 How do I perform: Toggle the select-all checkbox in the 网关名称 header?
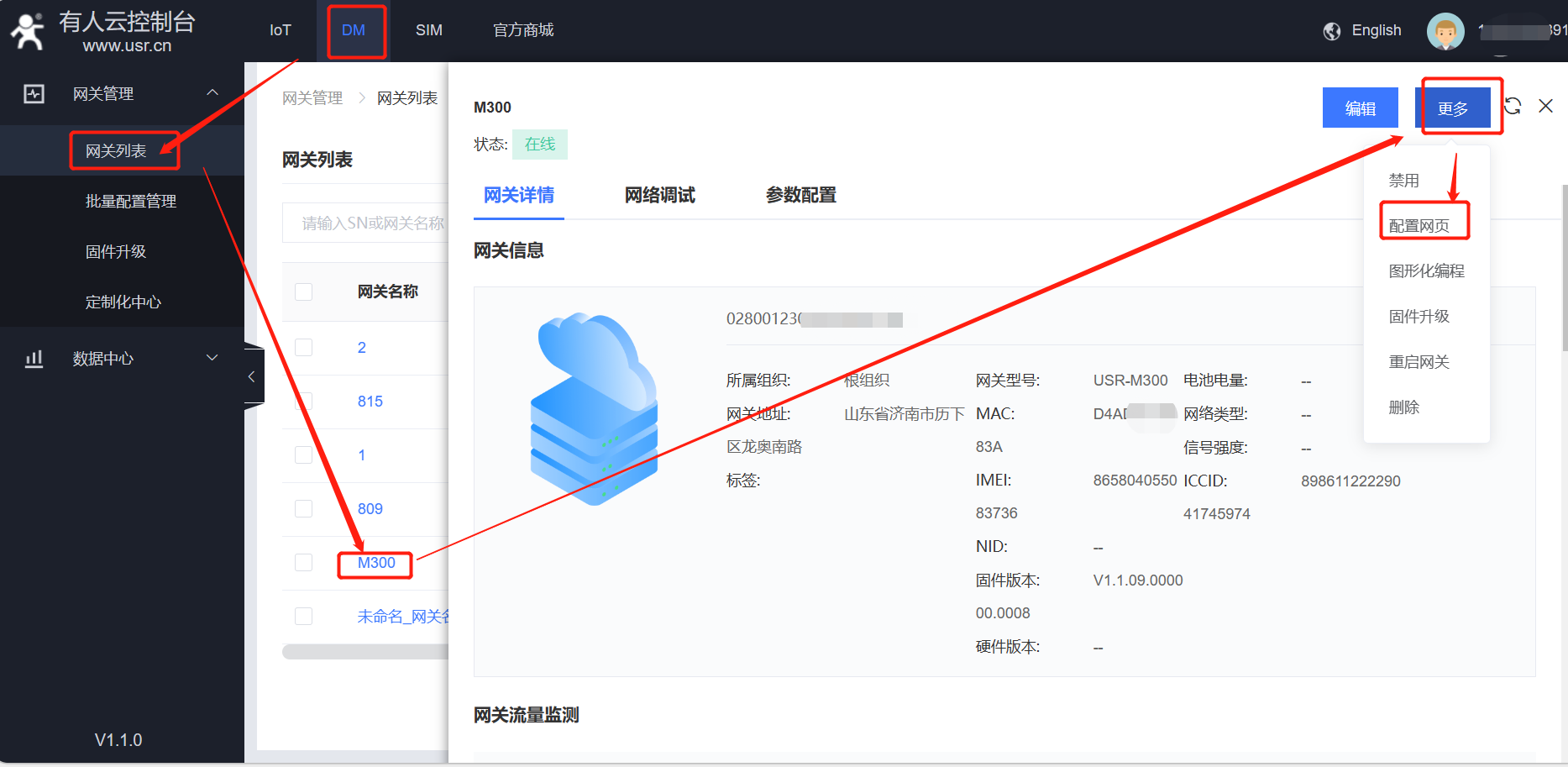click(304, 292)
